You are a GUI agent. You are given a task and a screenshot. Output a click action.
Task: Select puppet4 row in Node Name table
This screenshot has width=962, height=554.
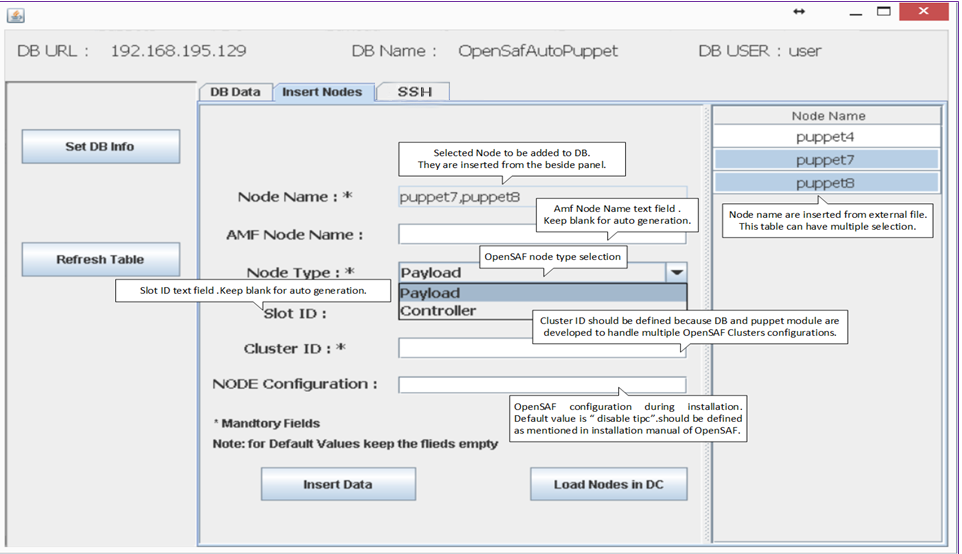826,137
